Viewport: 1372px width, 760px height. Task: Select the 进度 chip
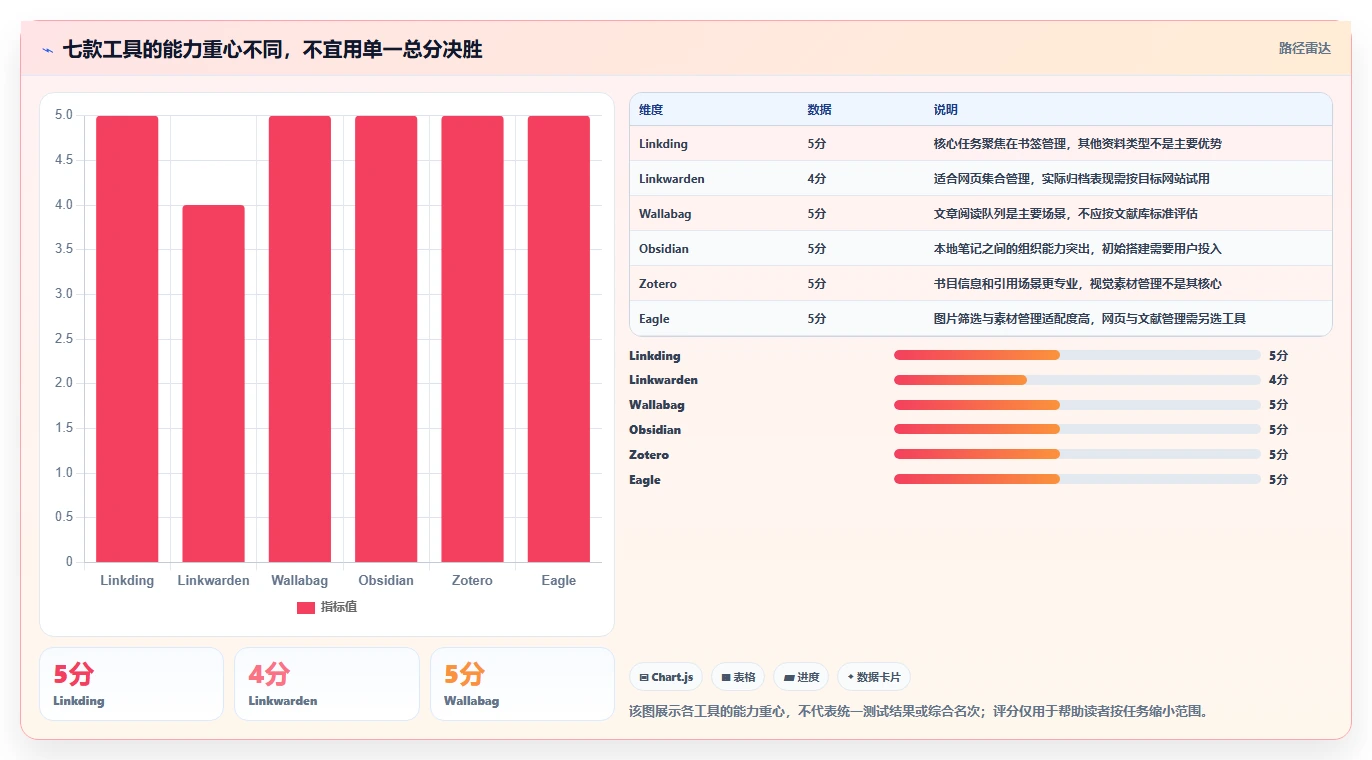point(801,677)
